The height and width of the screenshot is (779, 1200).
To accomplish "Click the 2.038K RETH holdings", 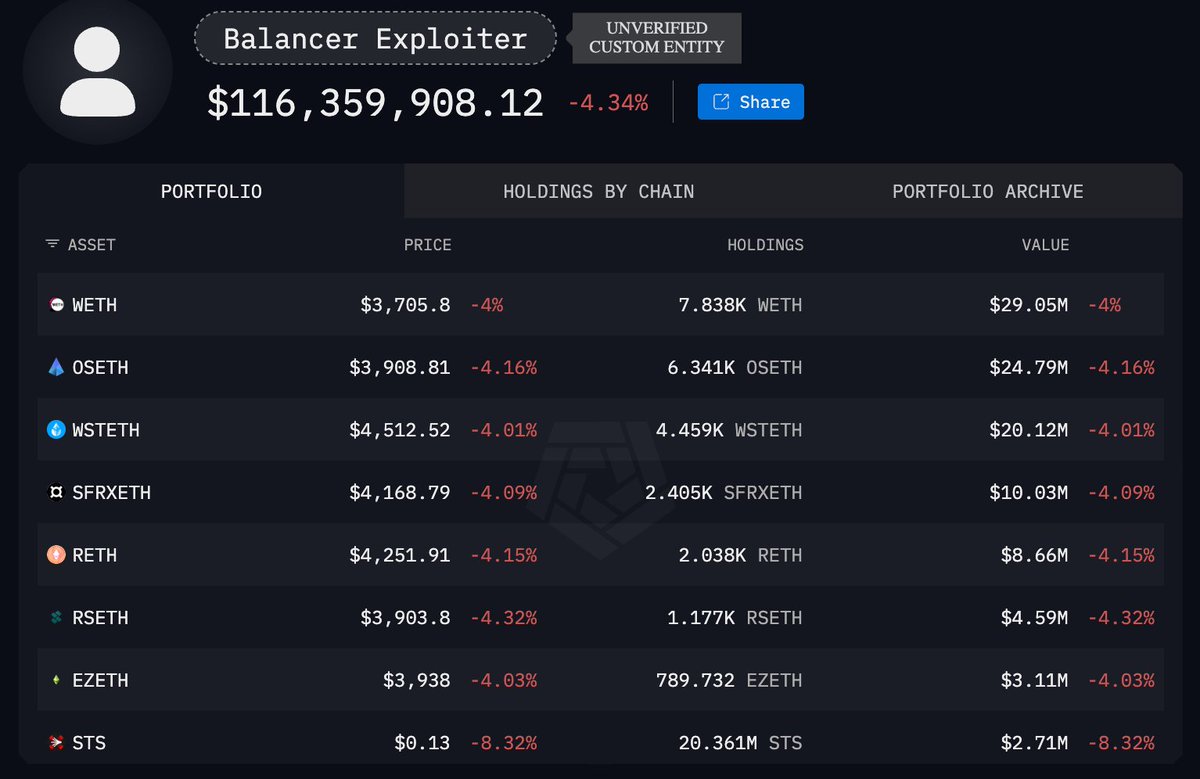I will pos(741,555).
